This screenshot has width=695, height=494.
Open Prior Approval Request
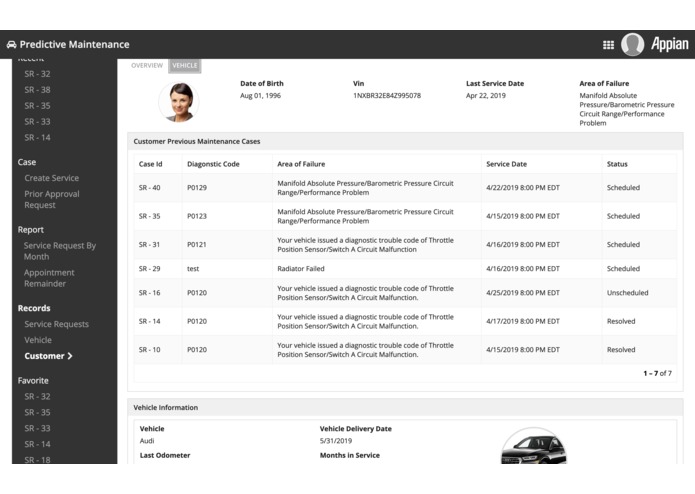click(x=52, y=199)
